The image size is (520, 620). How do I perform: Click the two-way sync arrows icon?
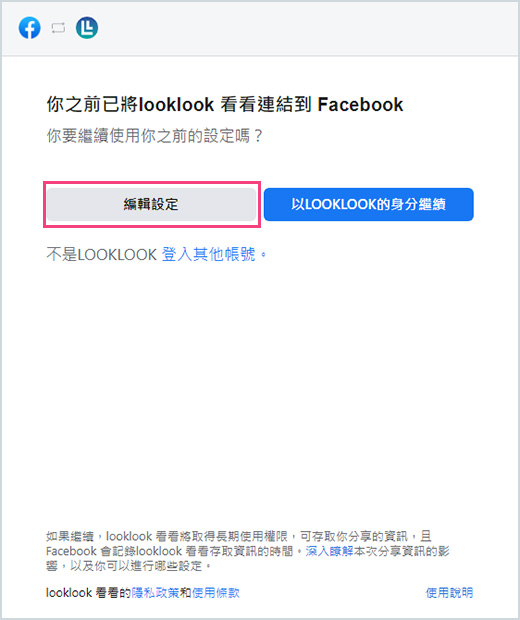[x=58, y=28]
